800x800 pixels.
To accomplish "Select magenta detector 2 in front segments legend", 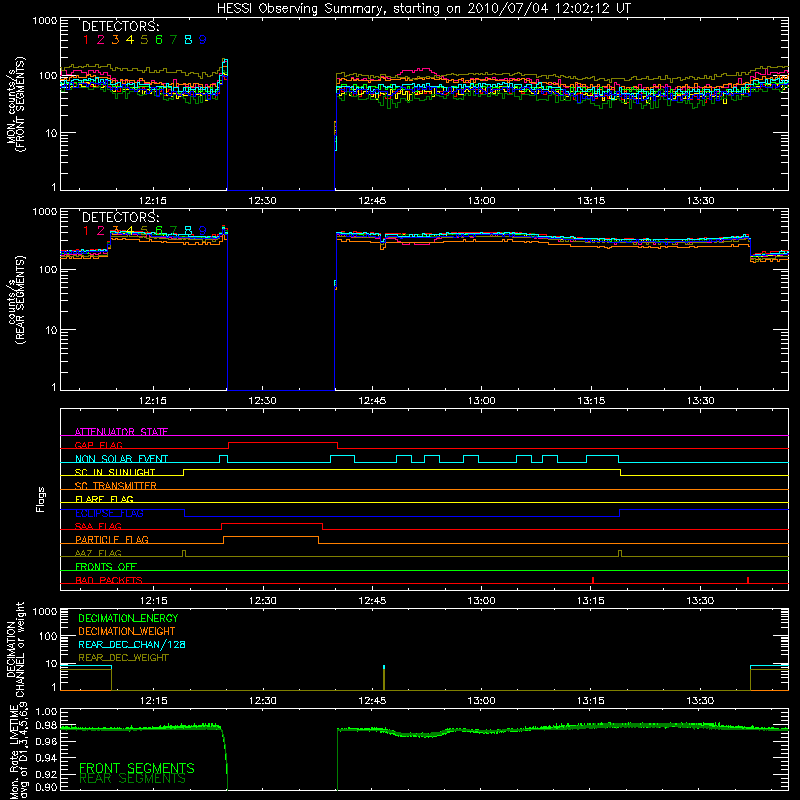I will [x=101, y=40].
